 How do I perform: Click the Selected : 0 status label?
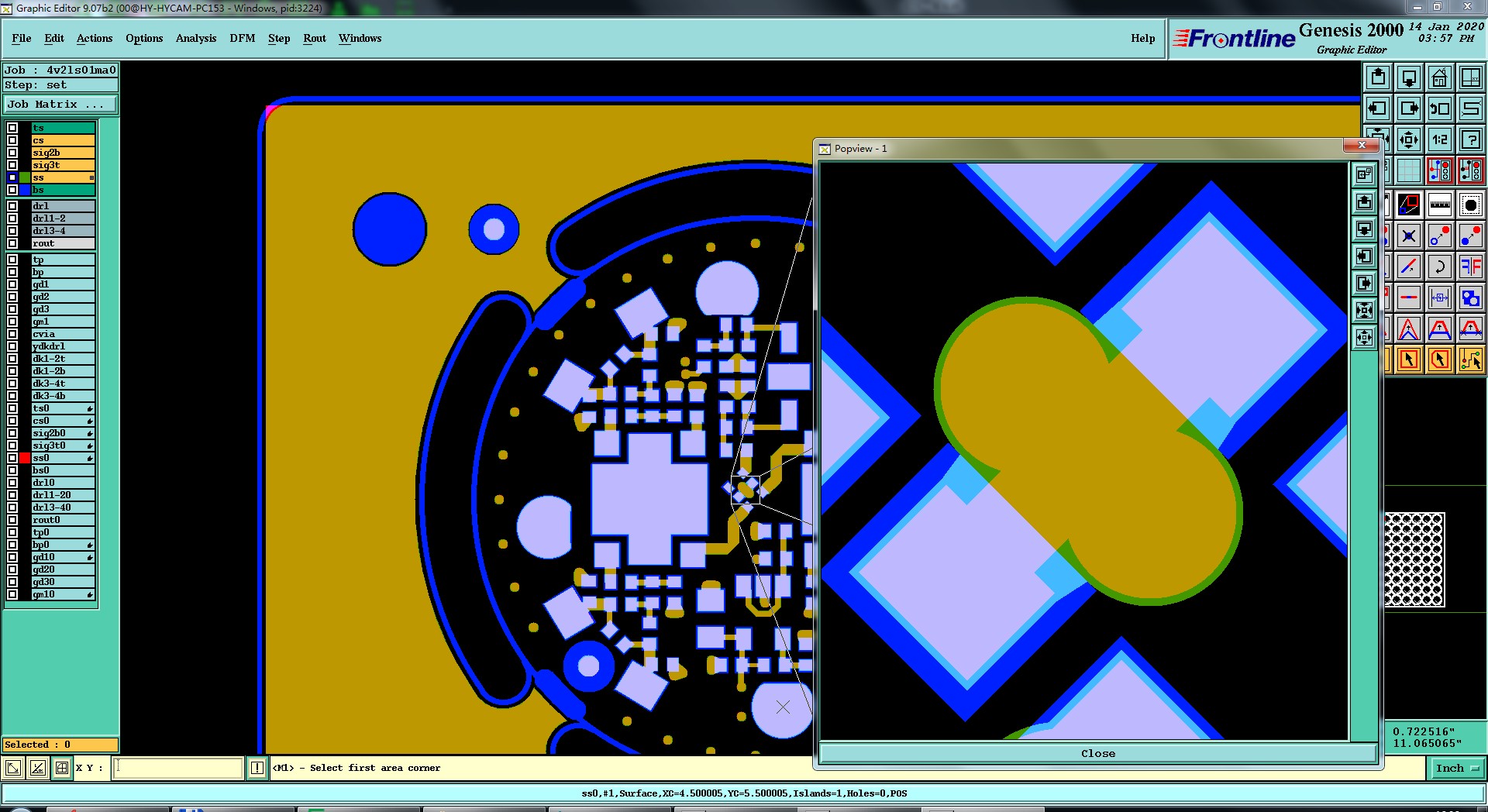click(60, 745)
